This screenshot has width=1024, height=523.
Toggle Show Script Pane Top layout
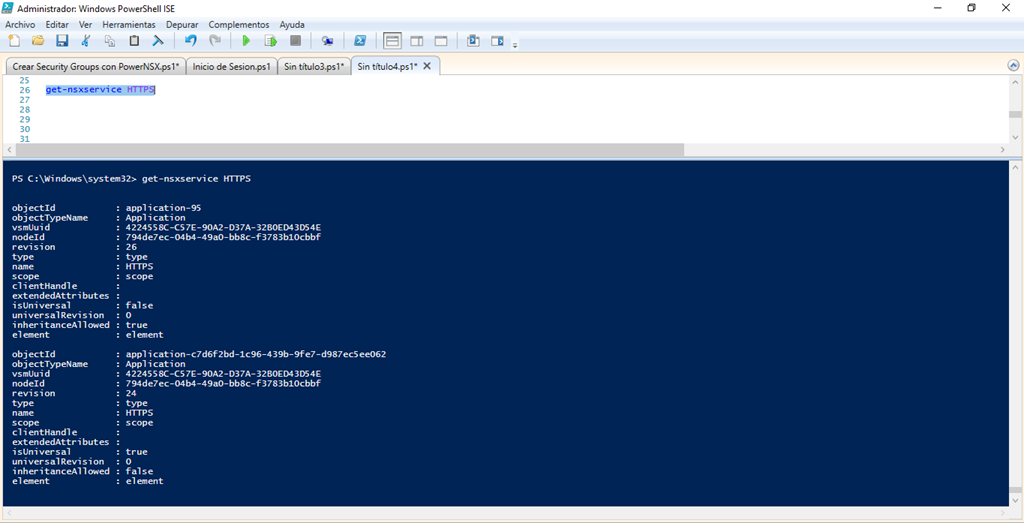pos(392,41)
